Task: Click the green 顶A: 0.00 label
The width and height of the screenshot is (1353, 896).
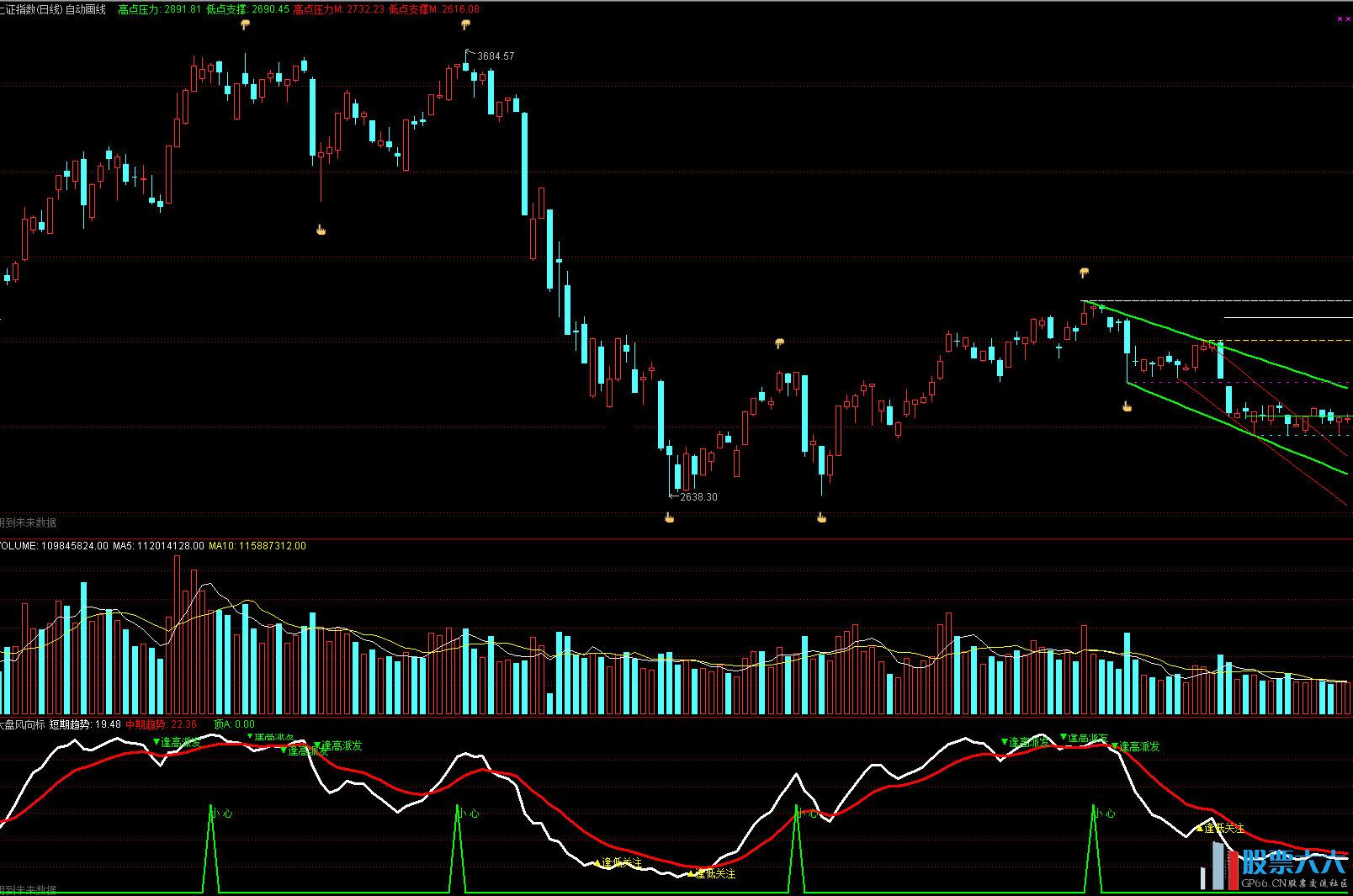Action: tap(234, 724)
